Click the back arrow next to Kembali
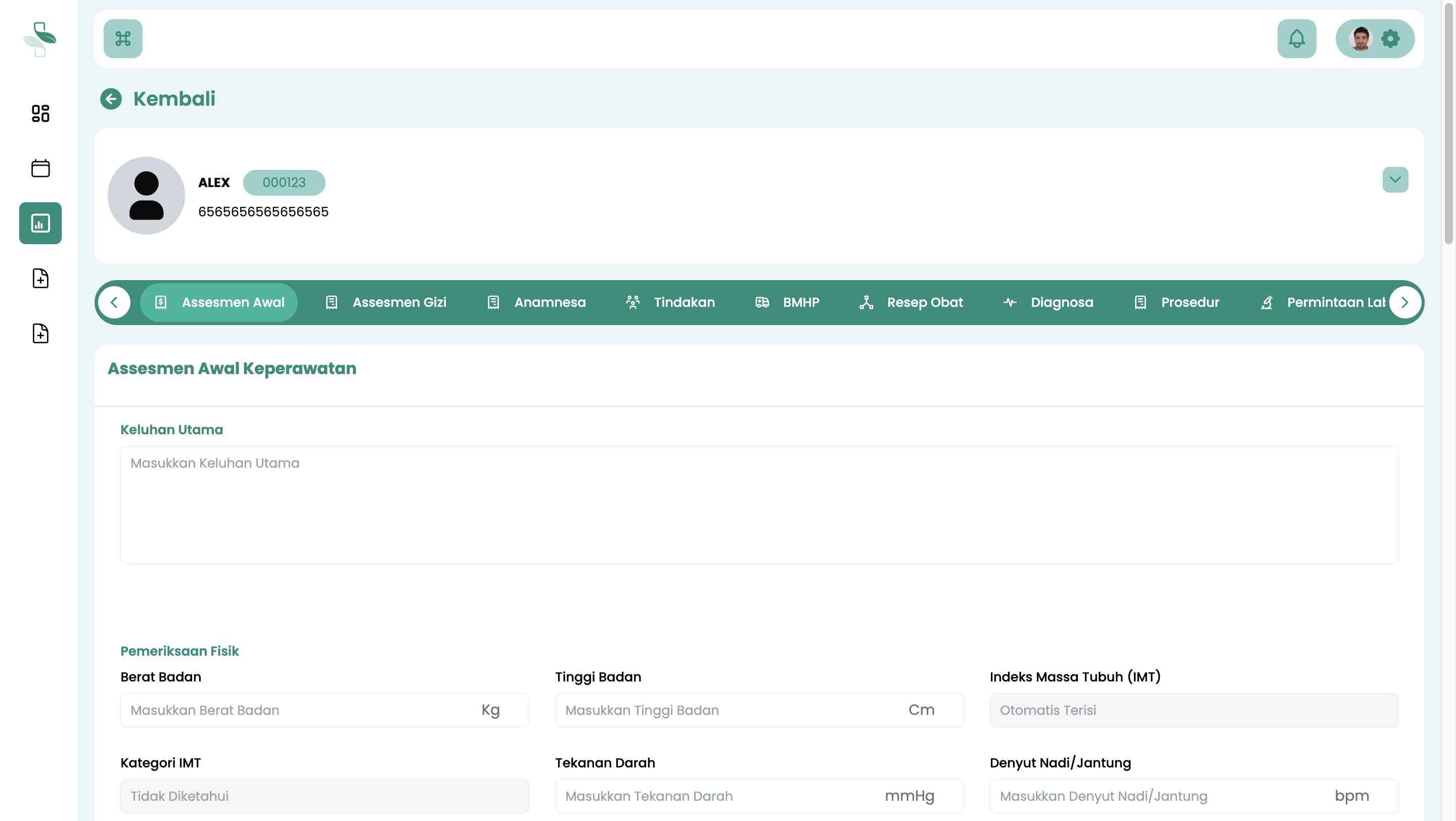This screenshot has height=821, width=1456. pyautogui.click(x=111, y=99)
